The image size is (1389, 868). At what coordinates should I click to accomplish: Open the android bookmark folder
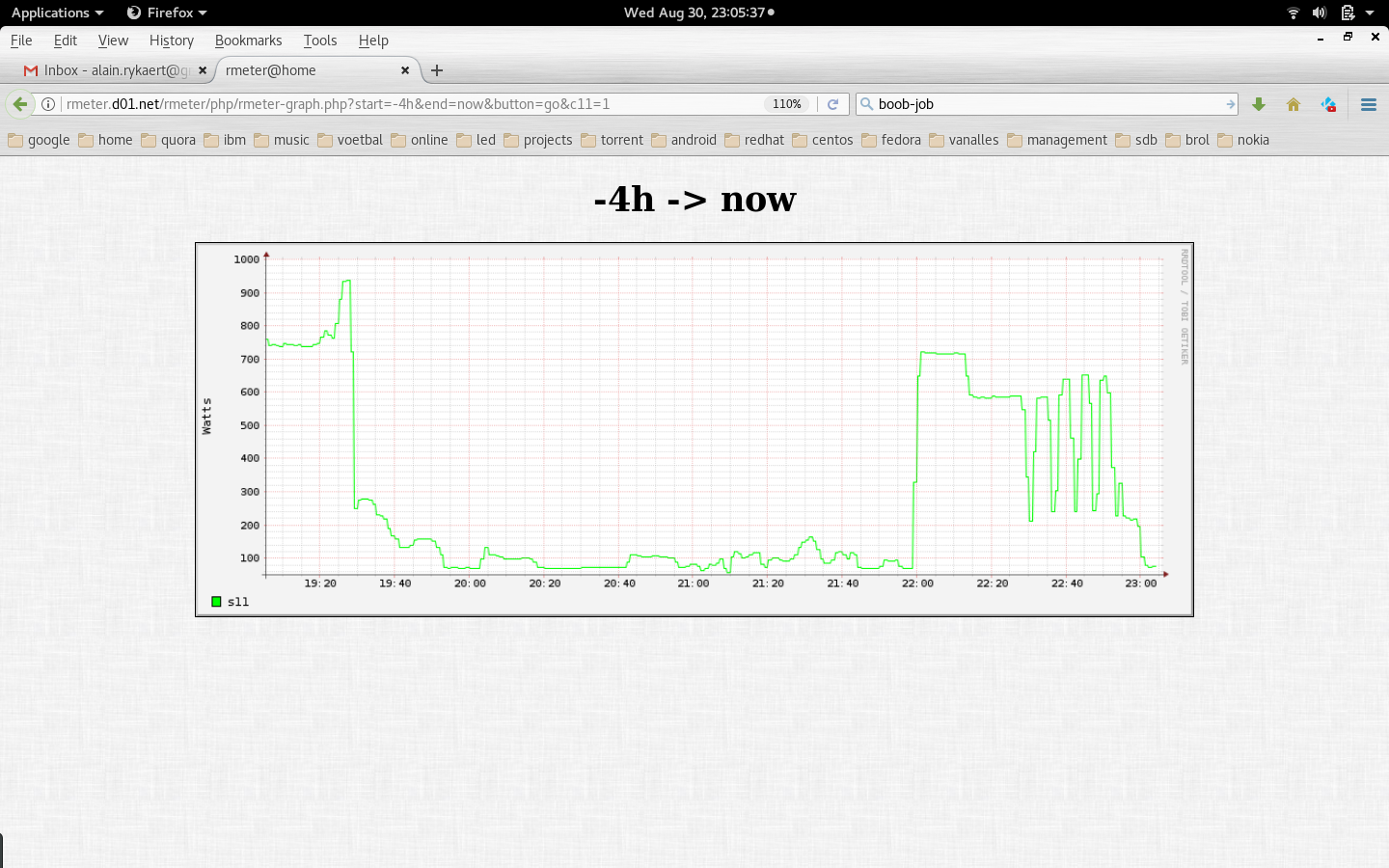[x=684, y=140]
